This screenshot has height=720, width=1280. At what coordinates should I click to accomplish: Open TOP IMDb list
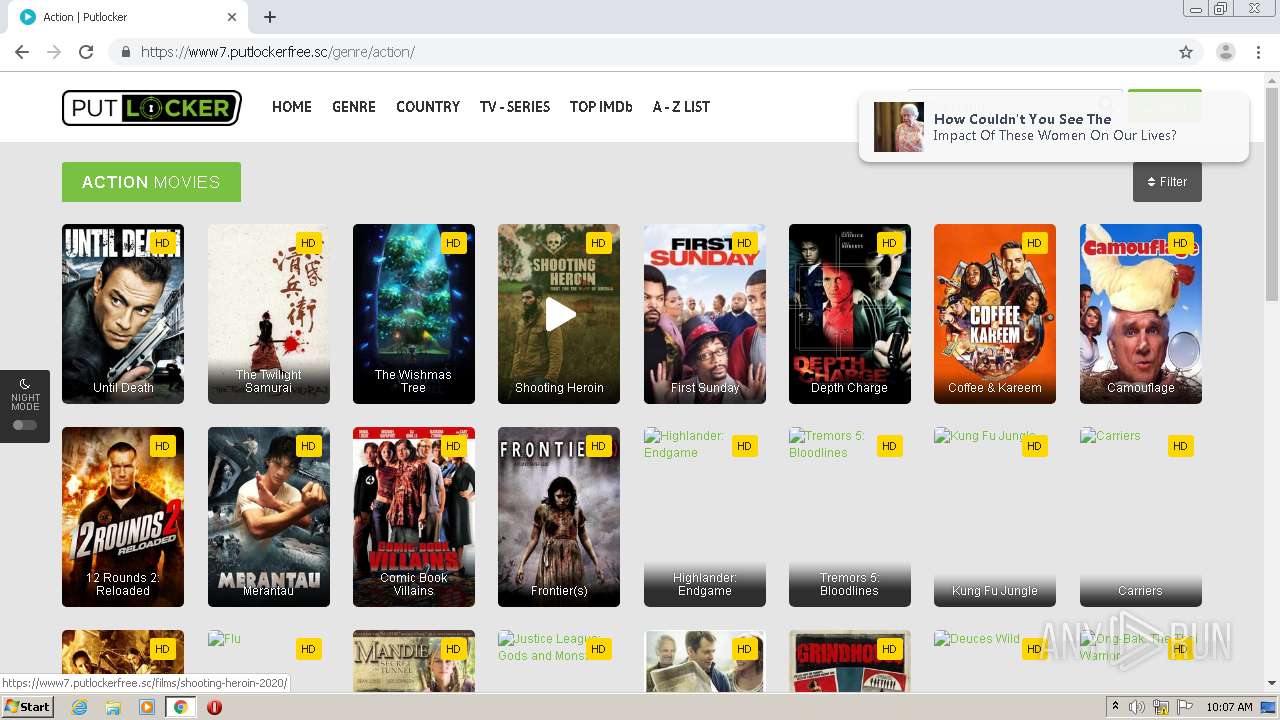tap(601, 107)
